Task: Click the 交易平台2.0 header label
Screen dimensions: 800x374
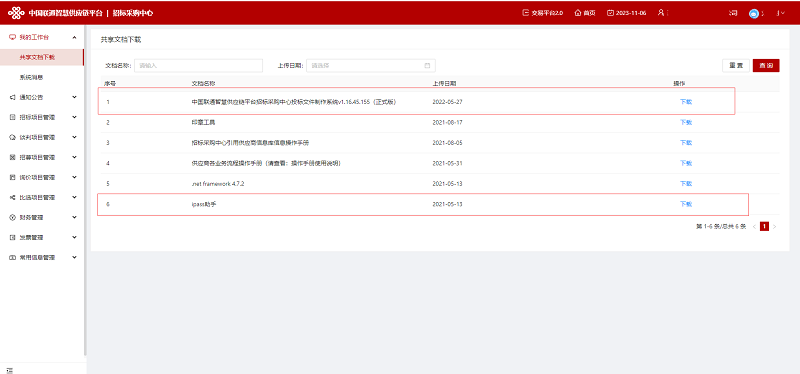Action: pos(547,13)
